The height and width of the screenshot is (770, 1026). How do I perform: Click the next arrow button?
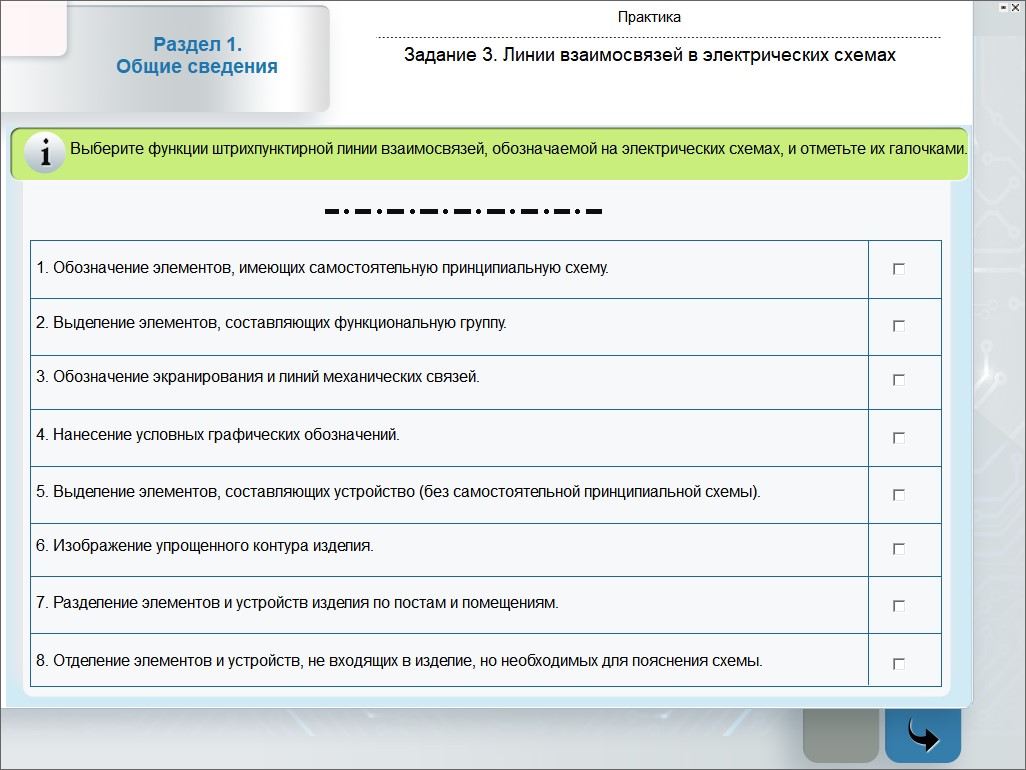tap(923, 737)
